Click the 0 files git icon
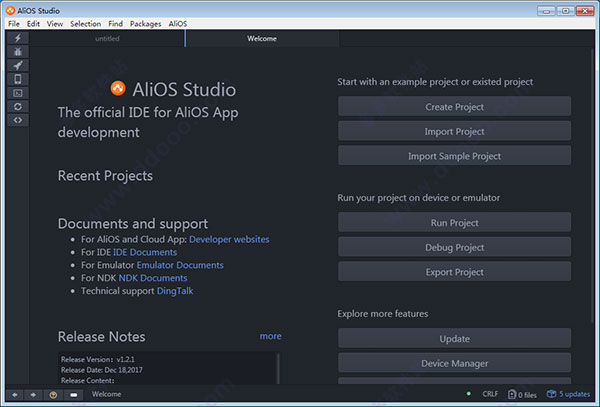Image resolution: width=600 pixels, height=407 pixels. (x=522, y=394)
